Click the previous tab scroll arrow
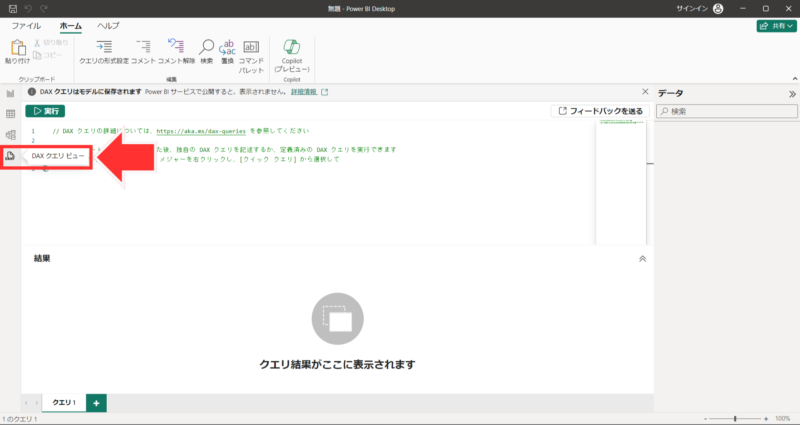Viewport: 800px width, 425px height. pyautogui.click(x=26, y=403)
